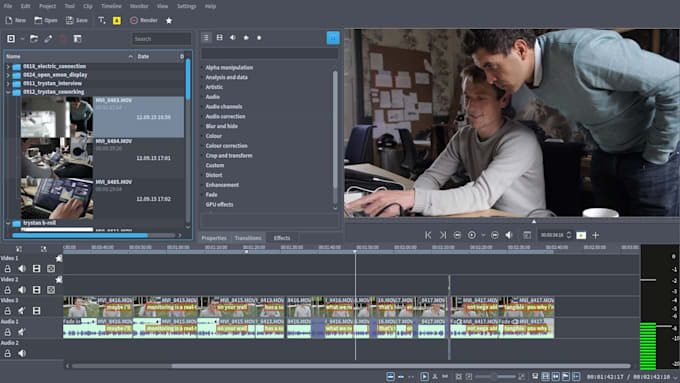The image size is (680, 383).
Task: Toggle the blue info button in effects panel
Action: 333,38
